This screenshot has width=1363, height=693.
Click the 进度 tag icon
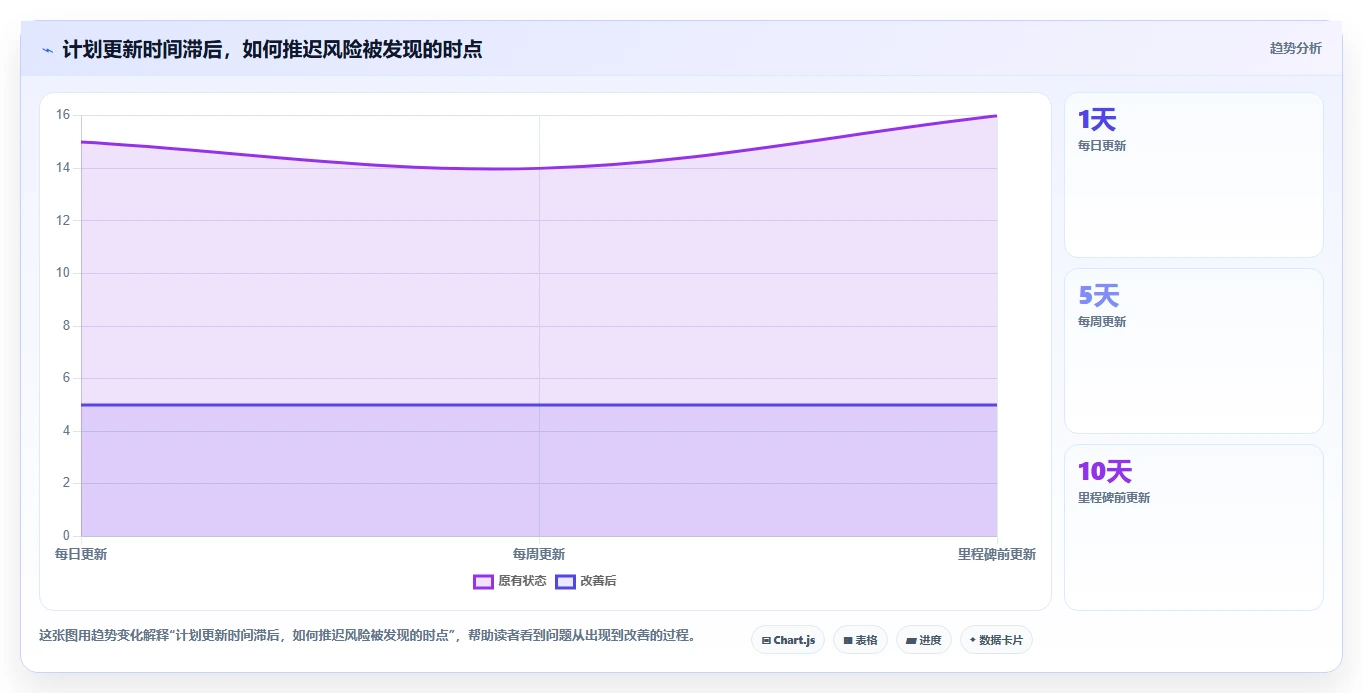[911, 640]
